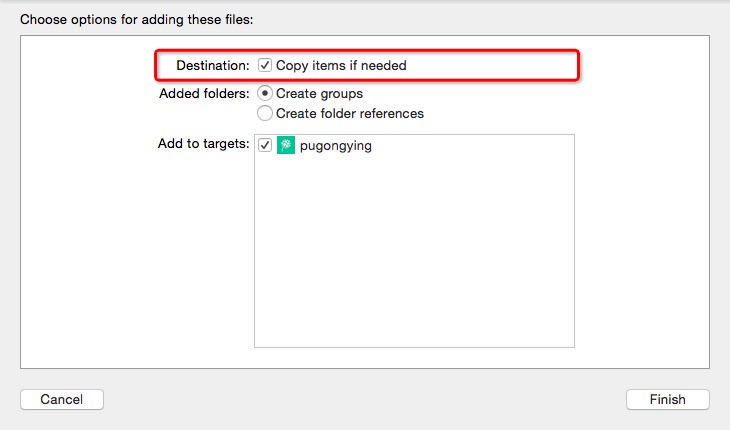
Task: Click the Destination label
Action: pyautogui.click(x=212, y=65)
